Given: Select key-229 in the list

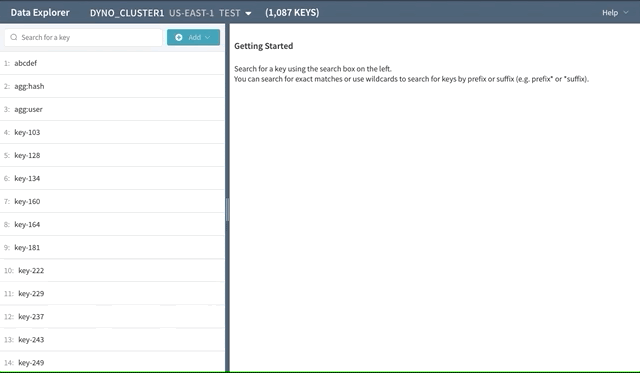Looking at the screenshot, I should (x=112, y=293).
